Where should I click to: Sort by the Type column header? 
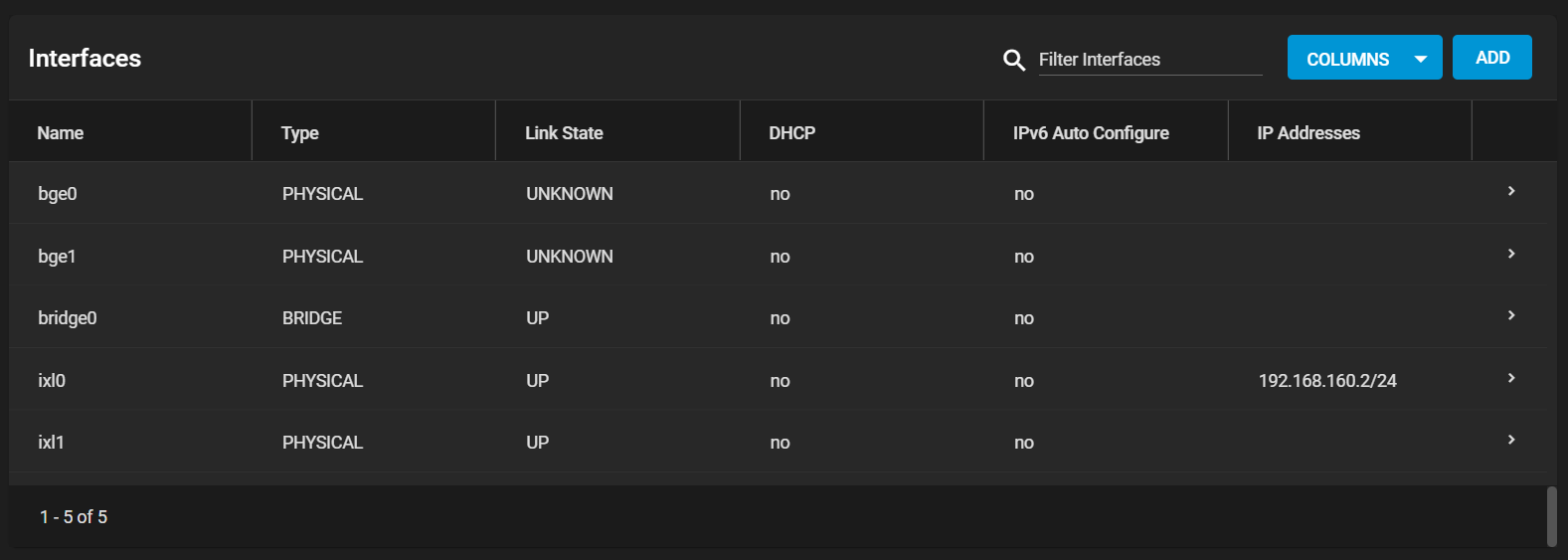(299, 133)
